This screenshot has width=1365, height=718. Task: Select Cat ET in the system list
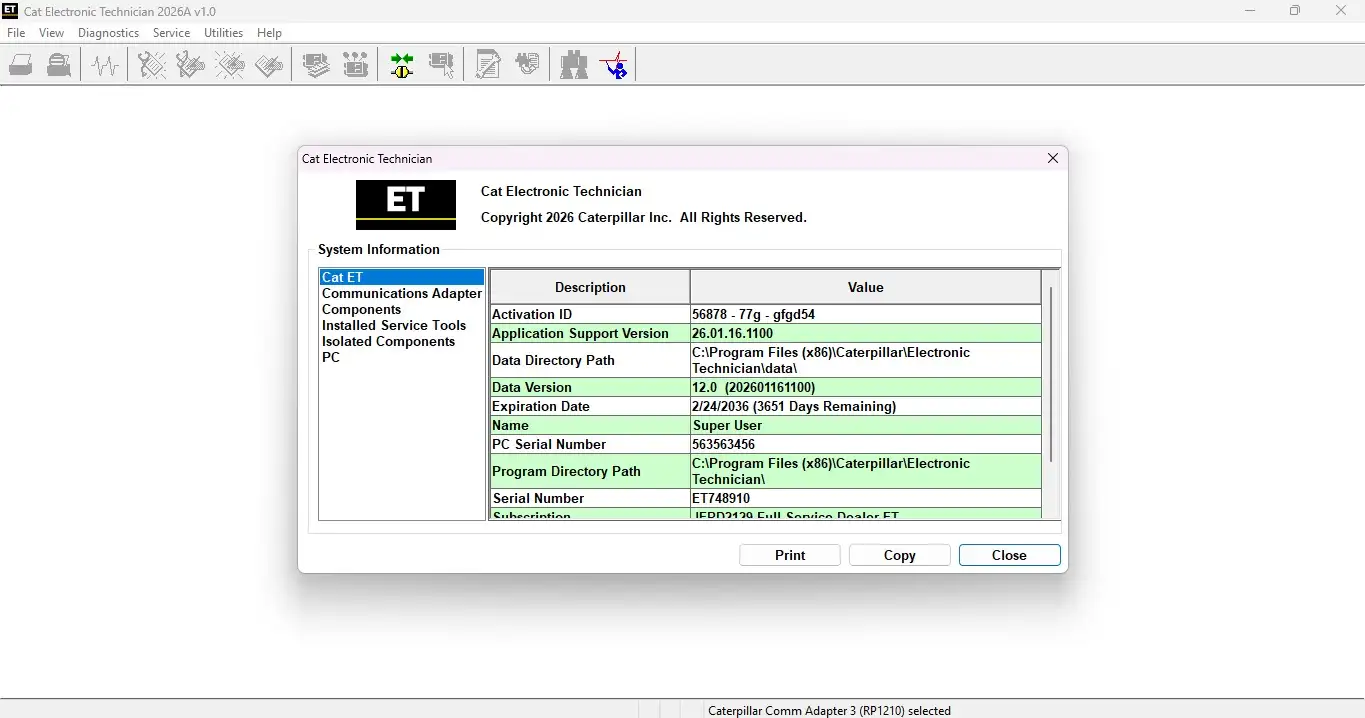pos(402,277)
